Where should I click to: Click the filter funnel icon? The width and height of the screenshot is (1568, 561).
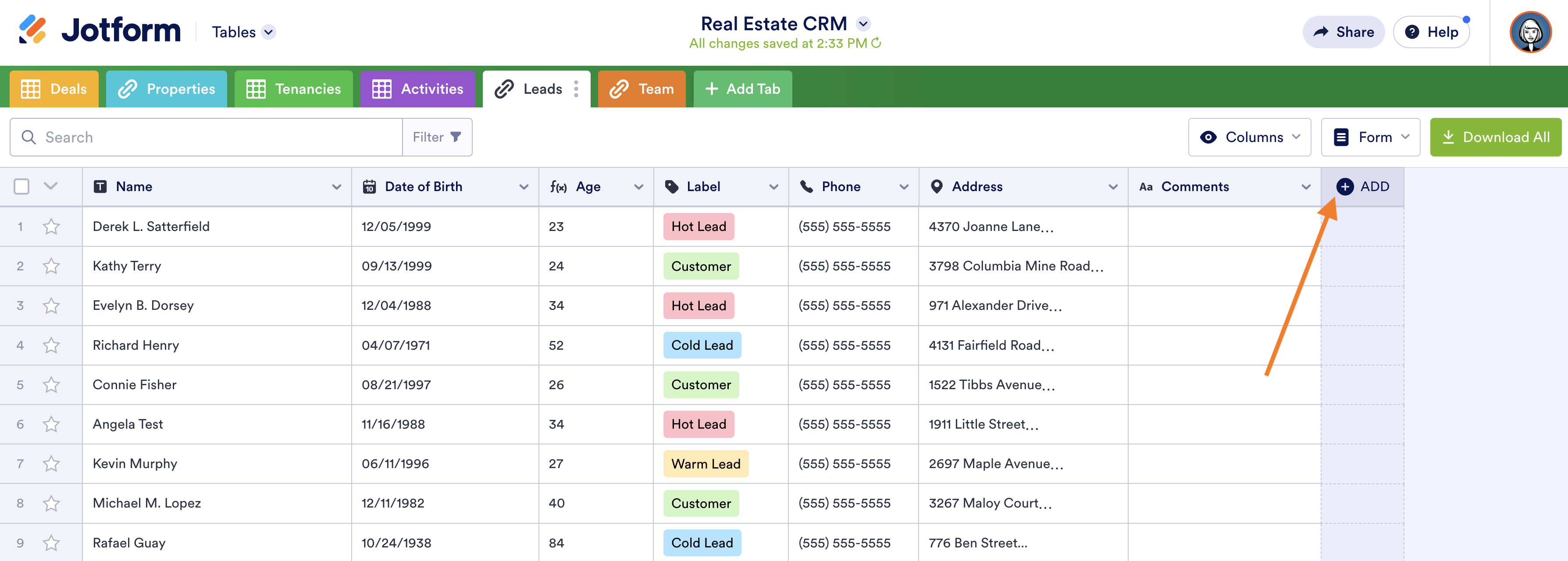(456, 138)
